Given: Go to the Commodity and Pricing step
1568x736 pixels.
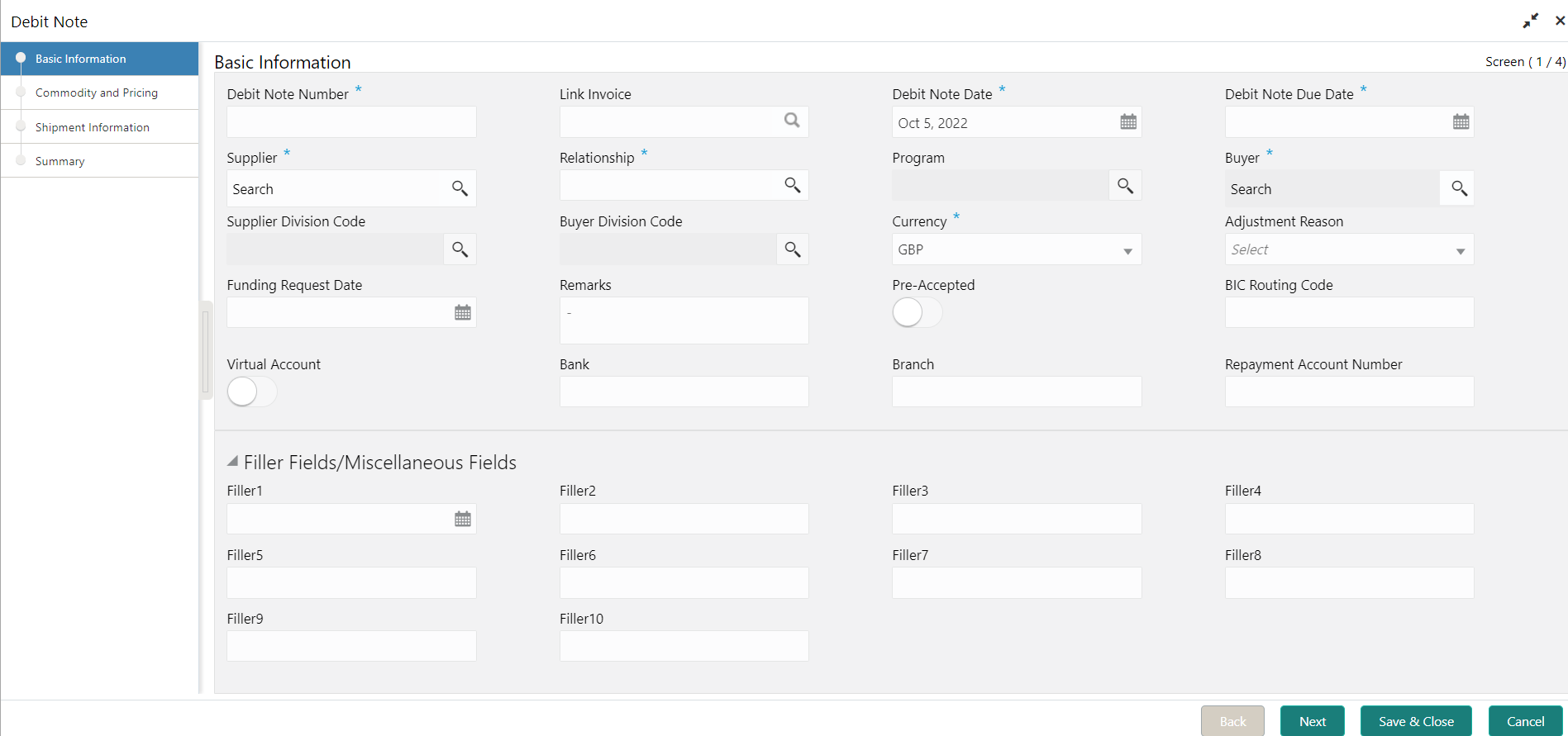Looking at the screenshot, I should 96,93.
